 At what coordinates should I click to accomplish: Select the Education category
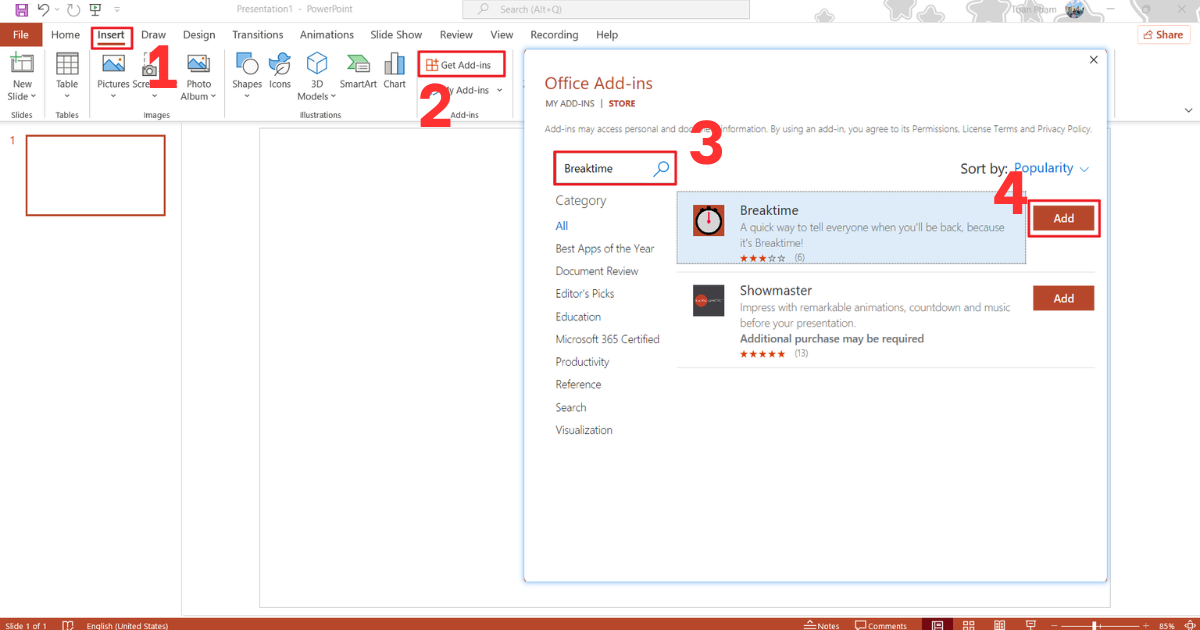(x=578, y=317)
